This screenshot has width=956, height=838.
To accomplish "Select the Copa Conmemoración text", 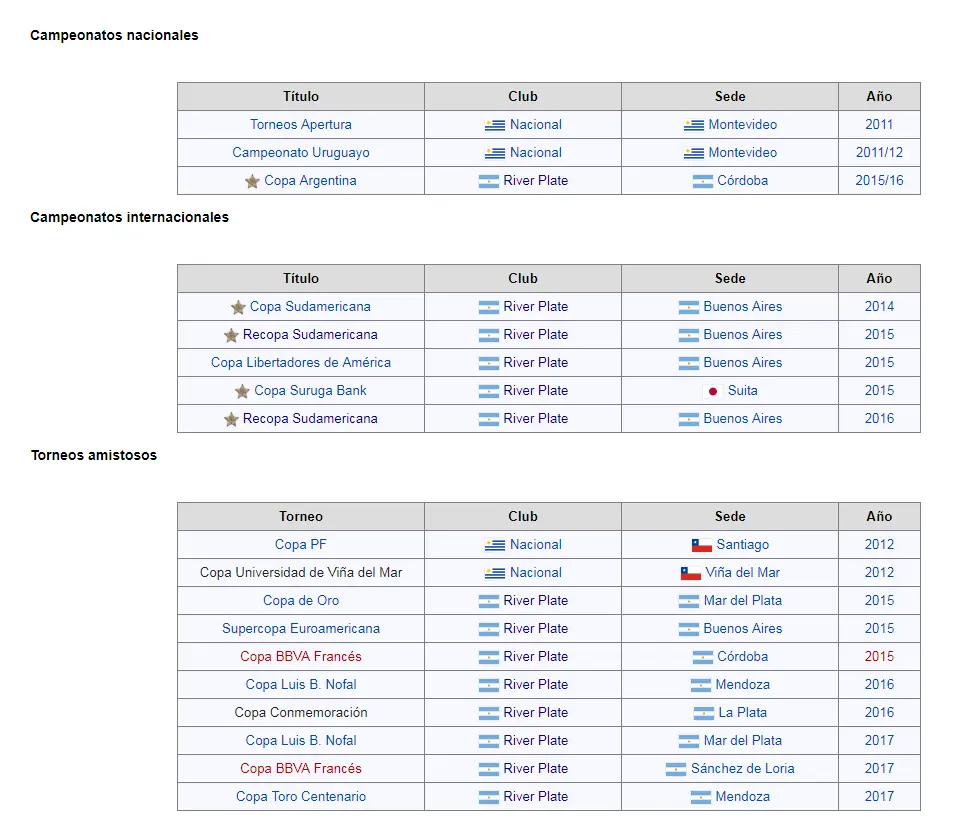I will pos(301,712).
